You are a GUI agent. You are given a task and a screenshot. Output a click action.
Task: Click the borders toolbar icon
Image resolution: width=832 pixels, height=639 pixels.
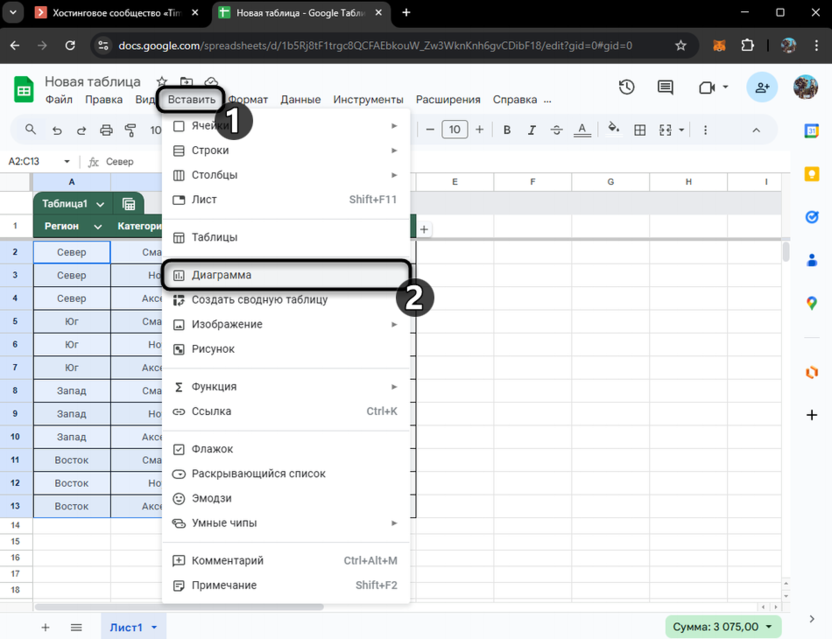tap(640, 130)
